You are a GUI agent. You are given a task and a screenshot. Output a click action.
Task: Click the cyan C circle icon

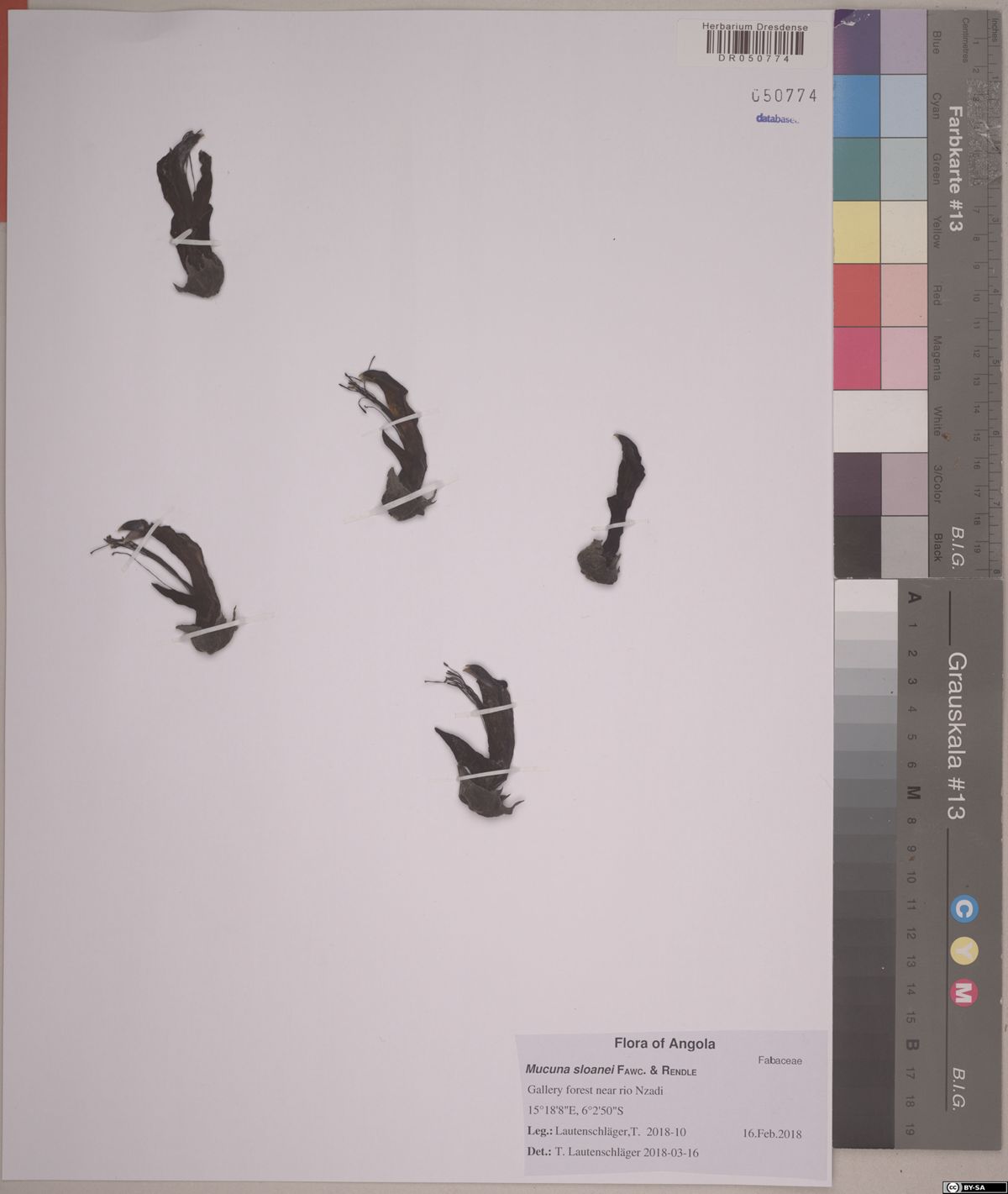963,908
